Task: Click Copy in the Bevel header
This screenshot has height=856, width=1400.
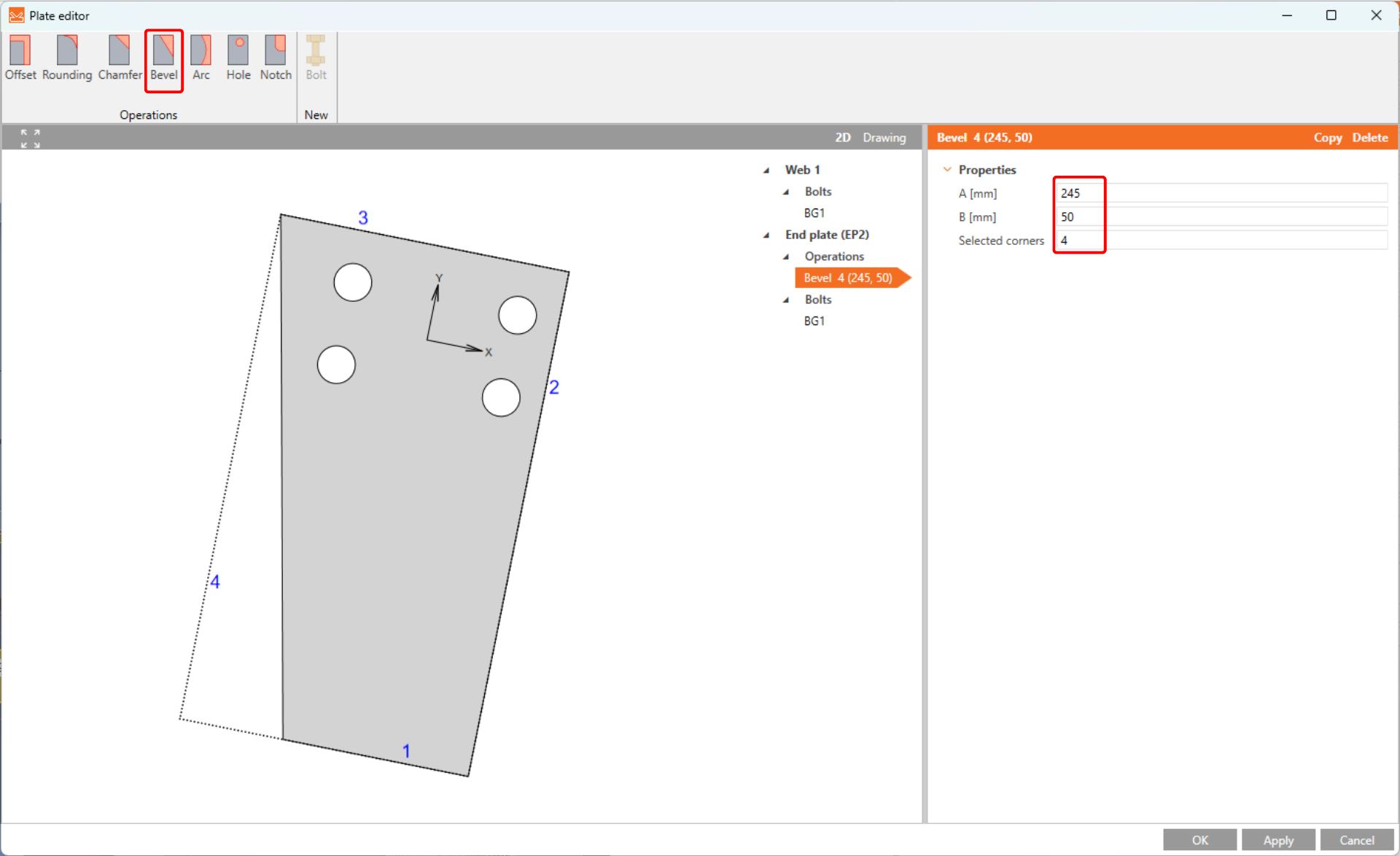Action: [1327, 138]
